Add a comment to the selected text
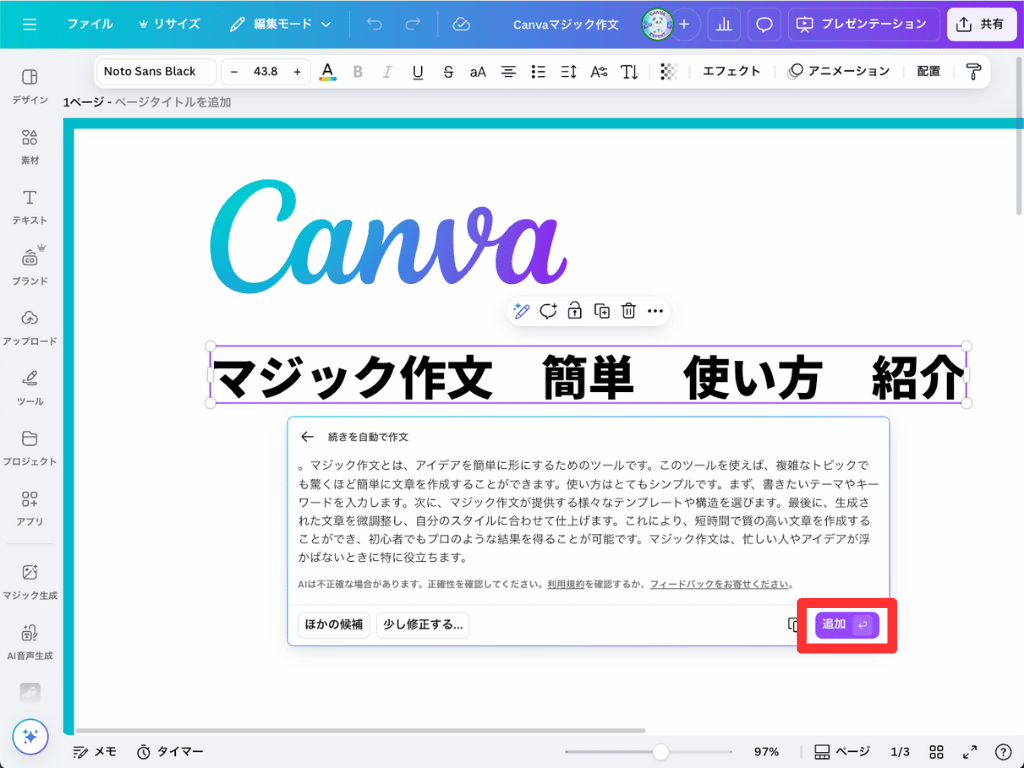The image size is (1024, 768). (548, 311)
